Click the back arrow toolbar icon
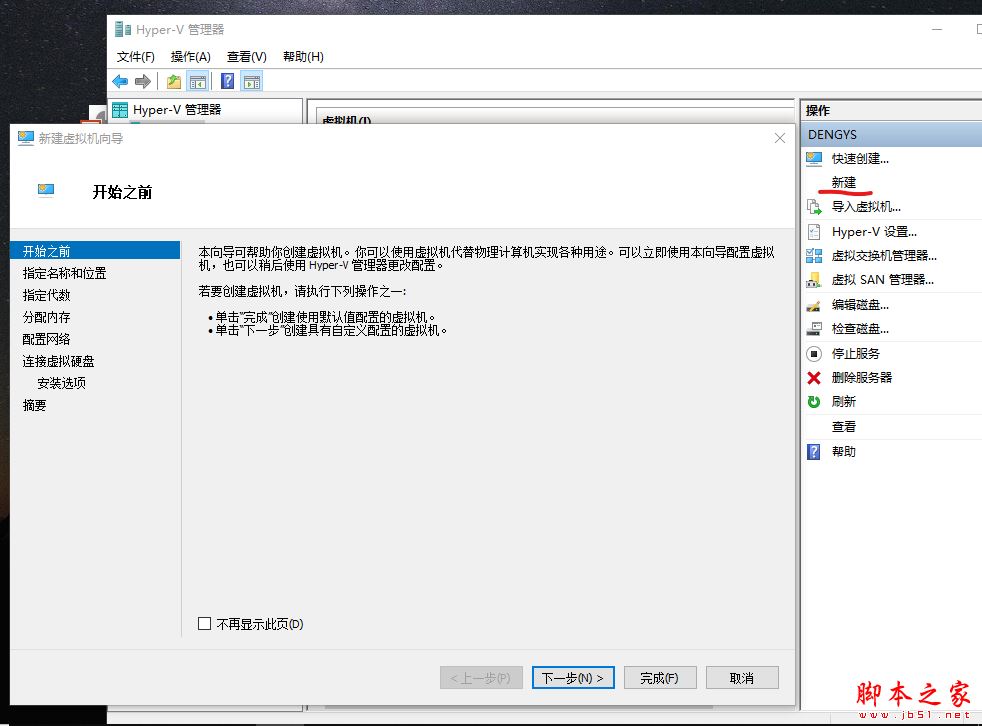Image resolution: width=982 pixels, height=726 pixels. click(120, 81)
